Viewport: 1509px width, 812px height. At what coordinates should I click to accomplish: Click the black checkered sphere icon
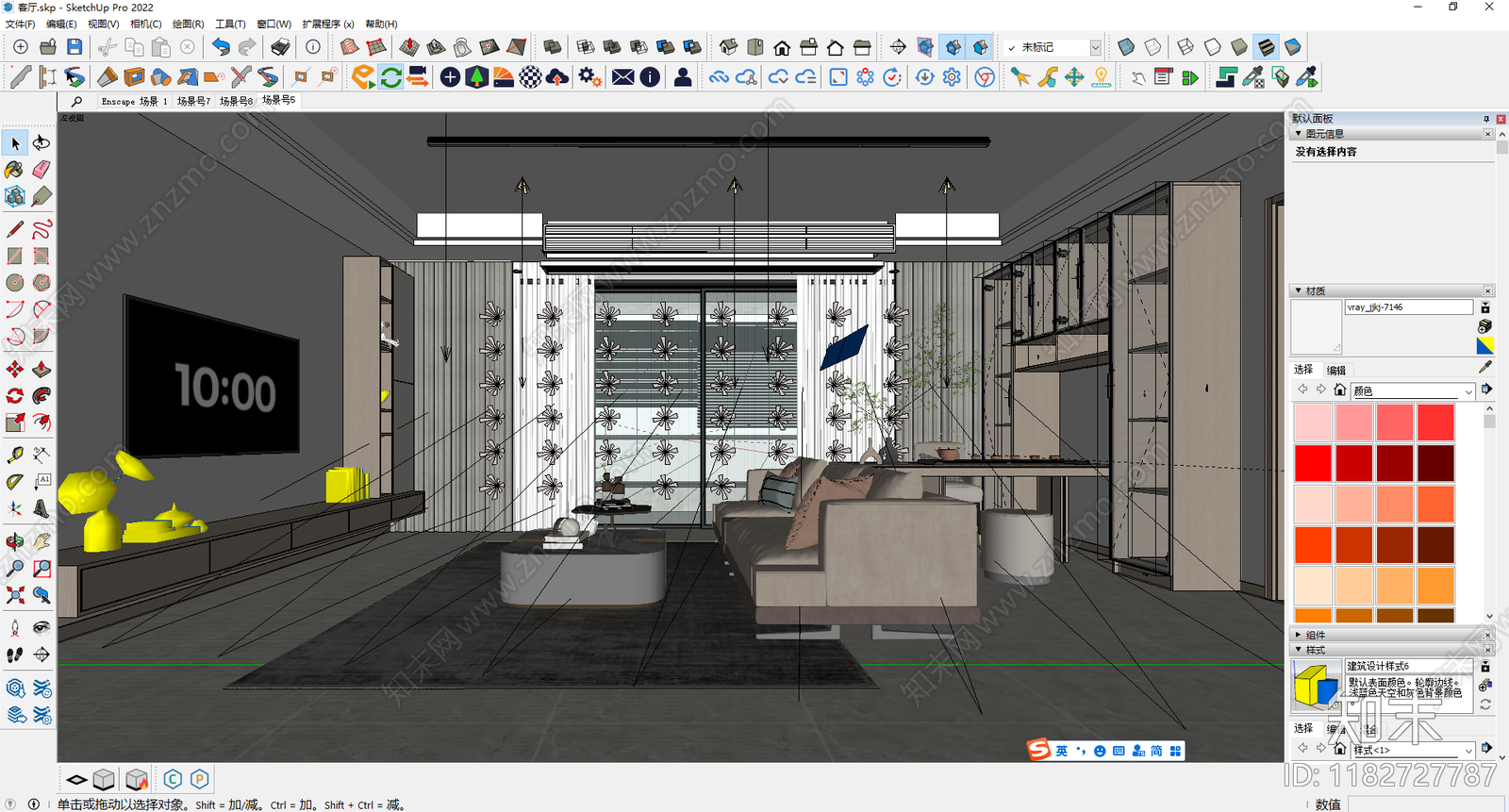(x=531, y=77)
